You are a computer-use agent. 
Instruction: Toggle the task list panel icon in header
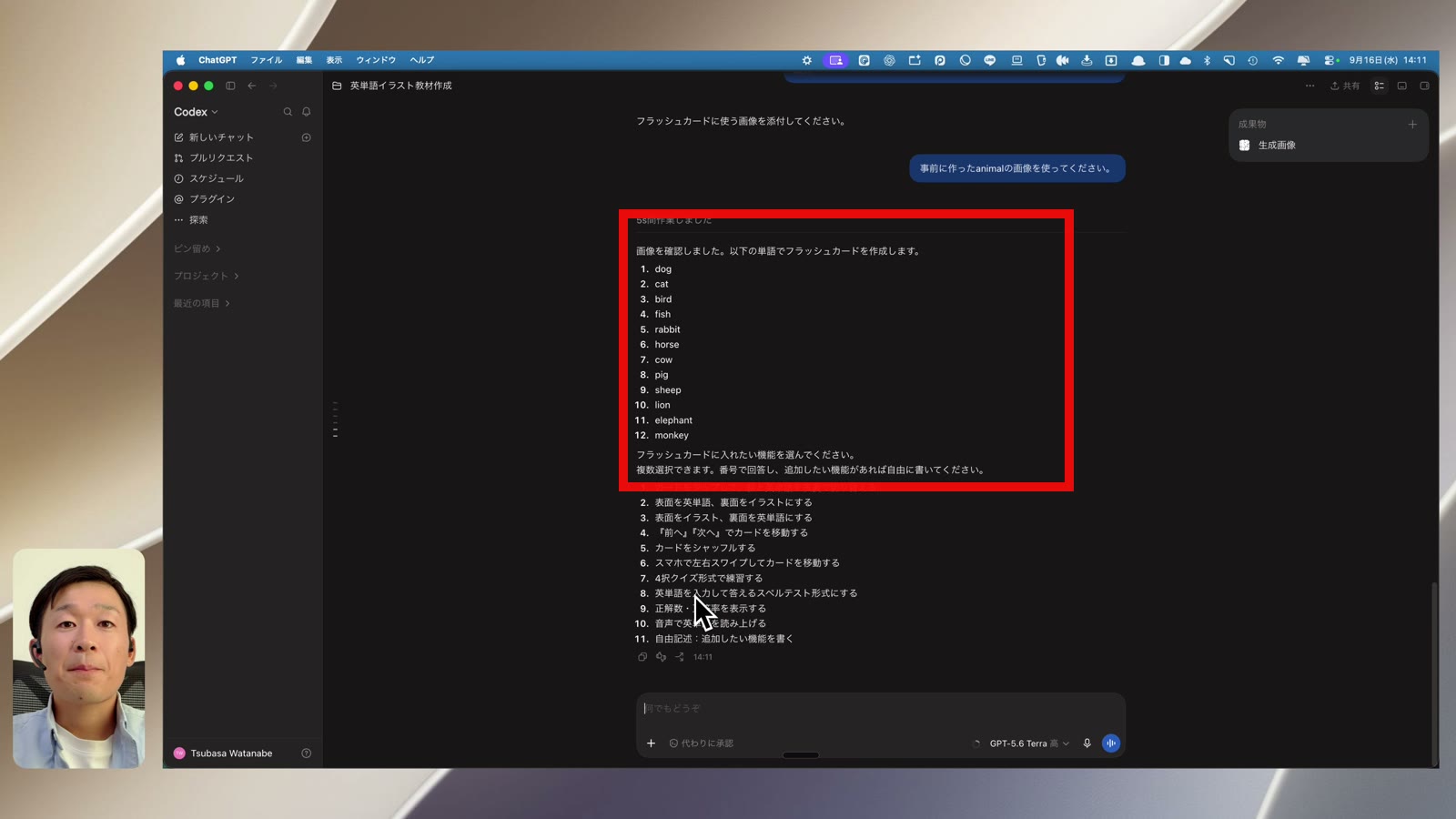(x=1380, y=86)
